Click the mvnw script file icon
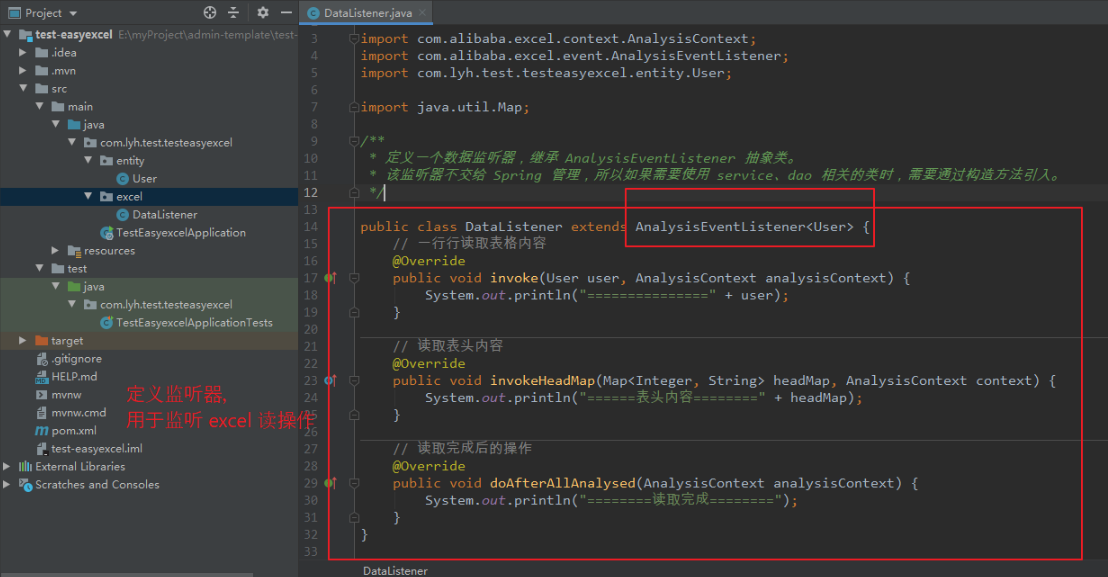1108x577 pixels. click(42, 395)
